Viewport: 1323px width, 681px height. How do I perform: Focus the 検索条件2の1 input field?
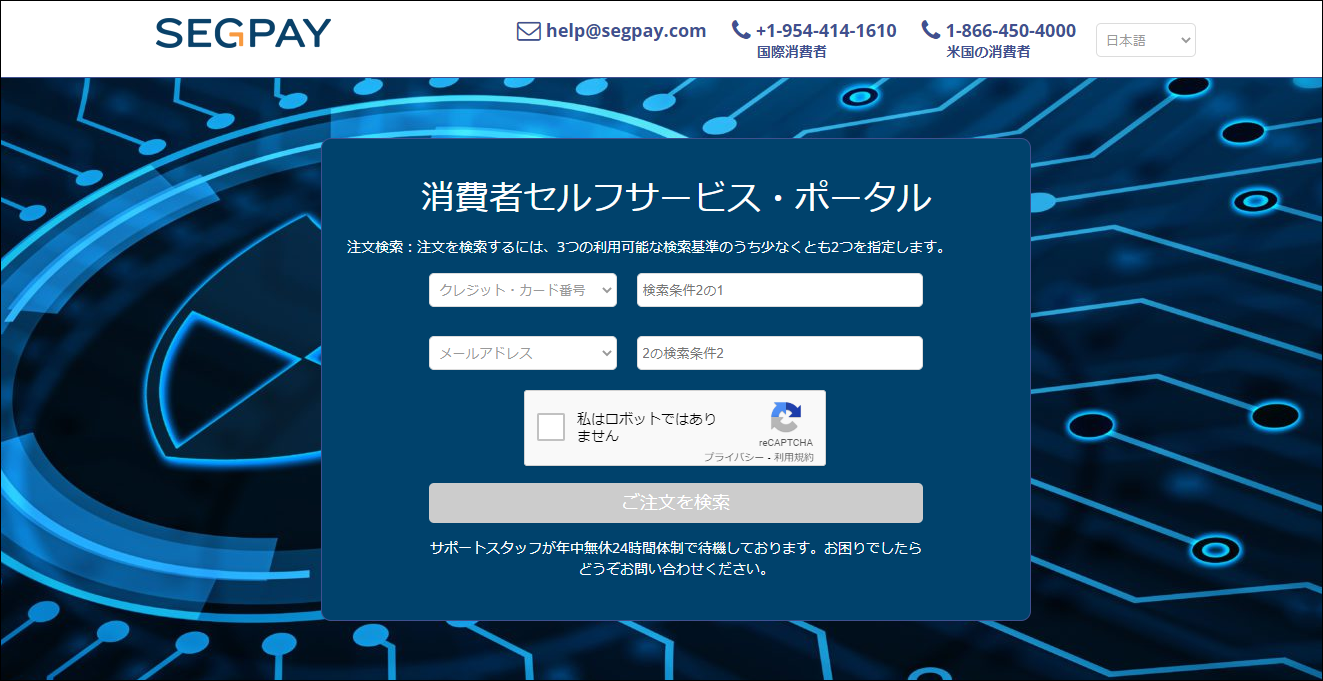pyautogui.click(x=779, y=290)
